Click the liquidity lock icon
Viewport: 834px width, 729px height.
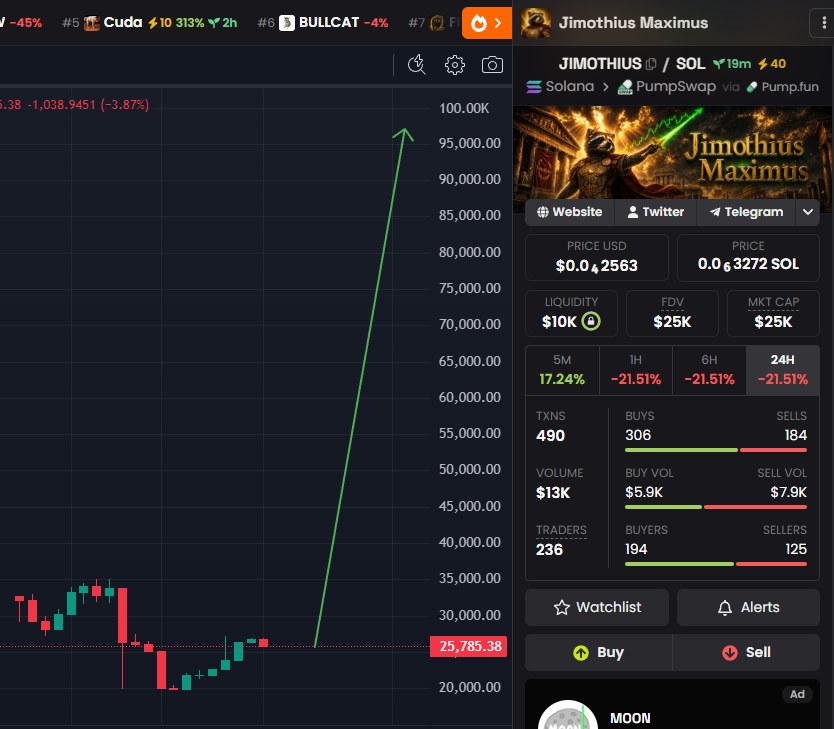click(x=591, y=321)
